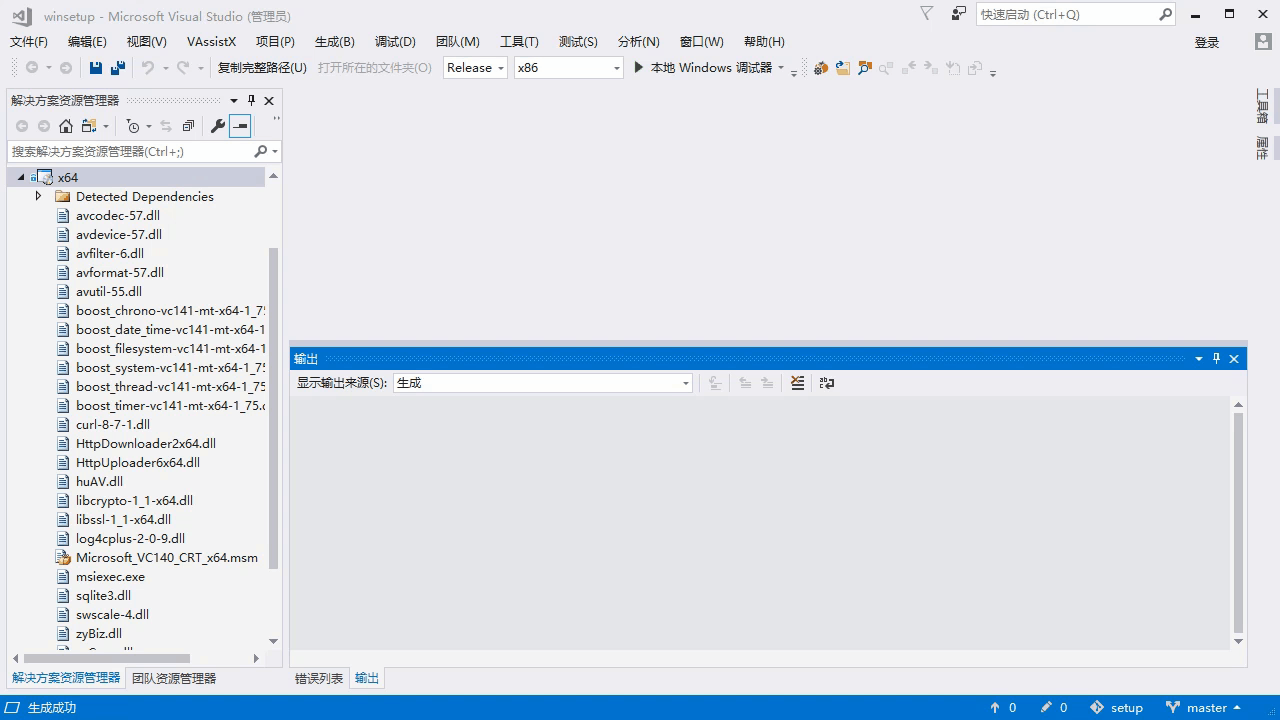1280x720 pixels.
Task: Open the Output panel window options dropdown
Action: point(1198,359)
